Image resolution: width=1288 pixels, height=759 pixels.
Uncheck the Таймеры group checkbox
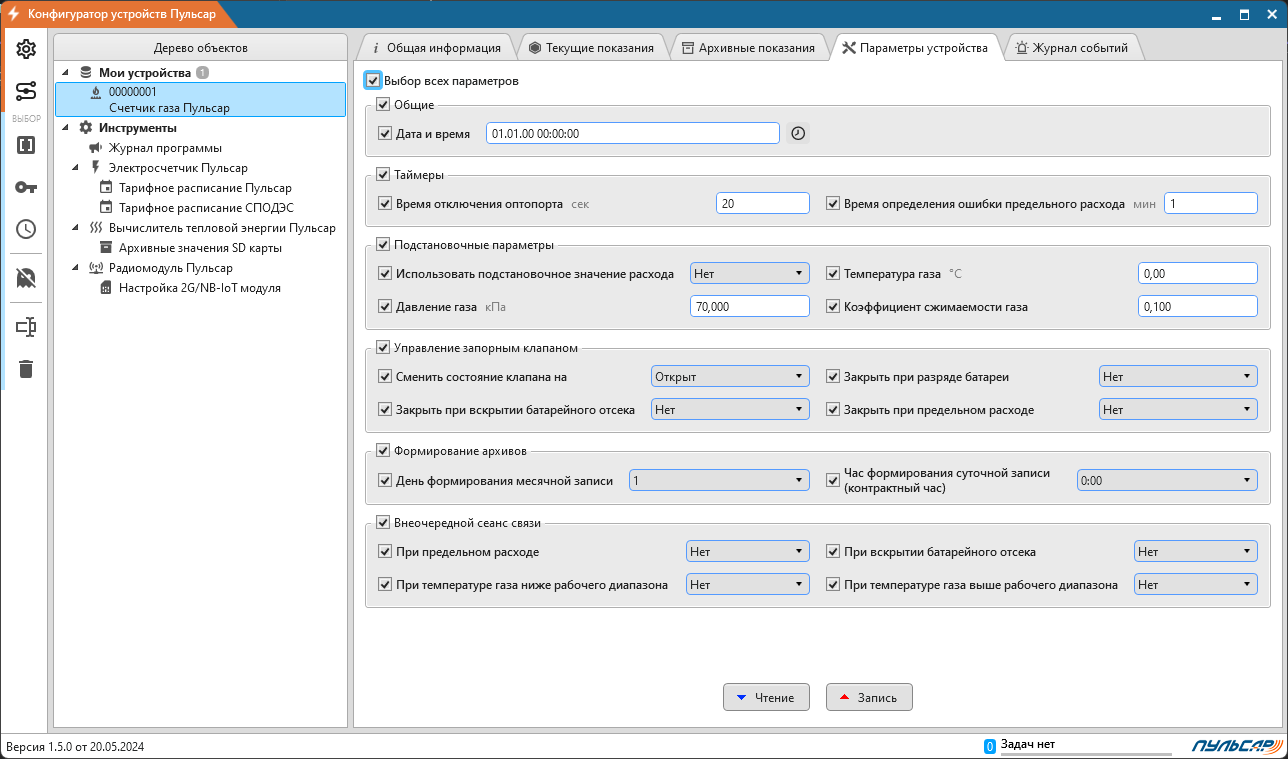click(x=383, y=175)
